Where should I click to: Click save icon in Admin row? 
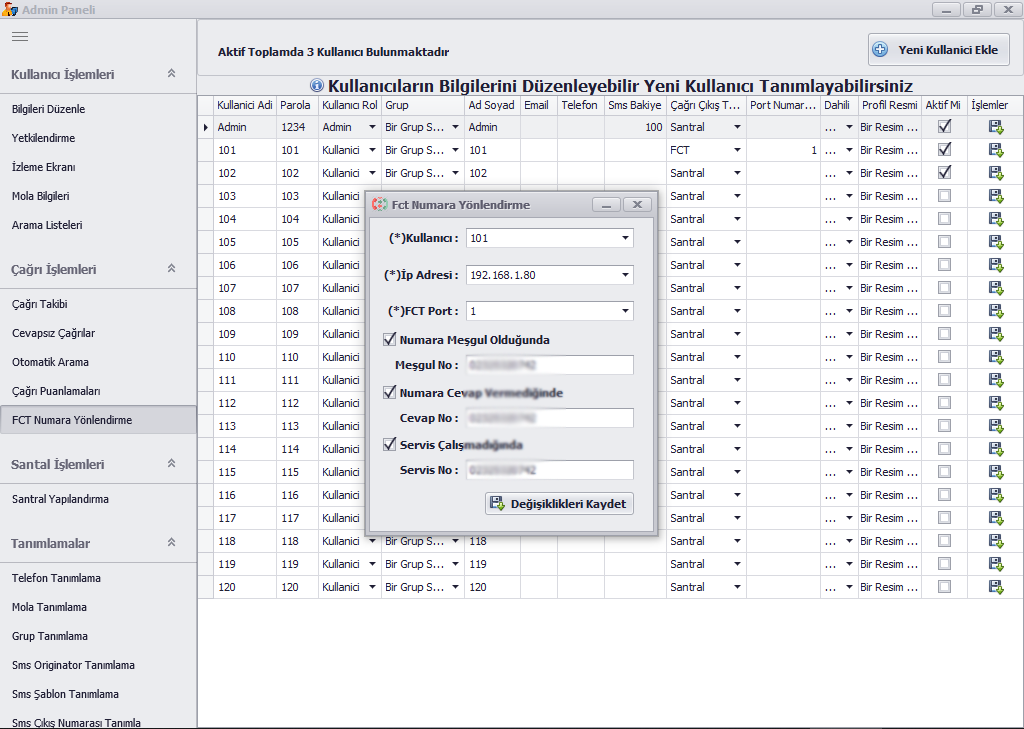[995, 127]
